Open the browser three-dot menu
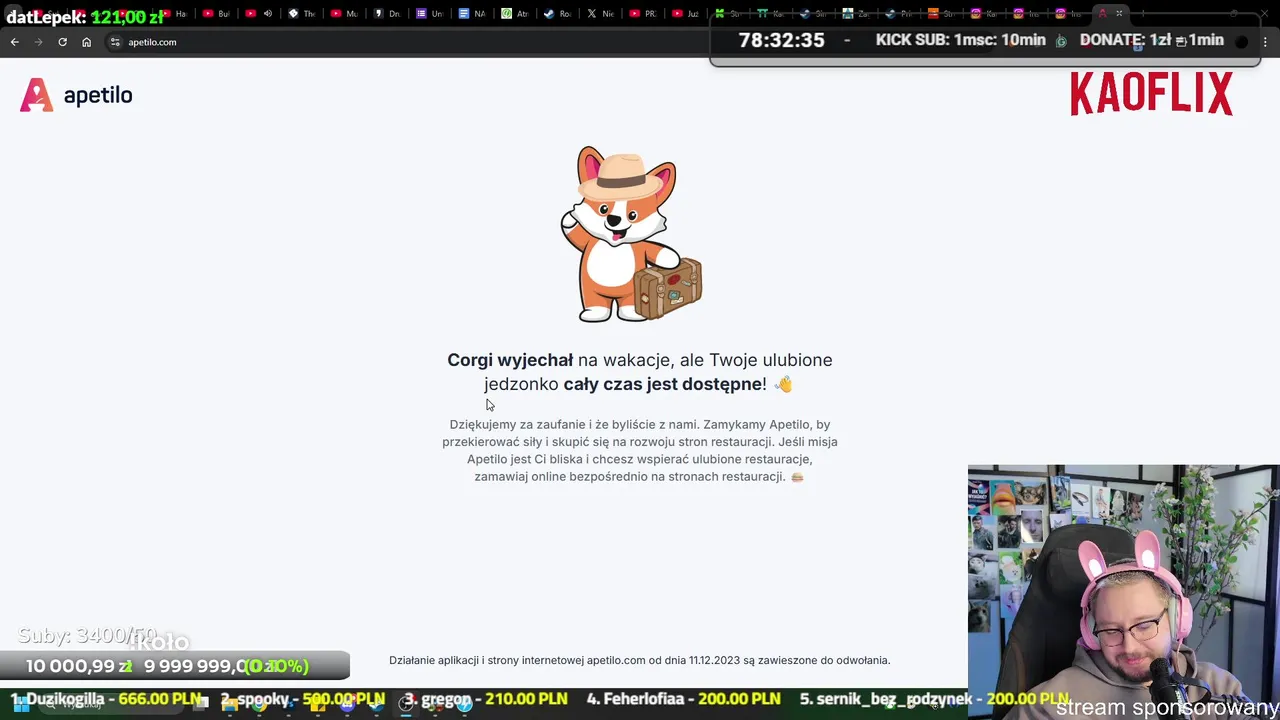 1265,42
